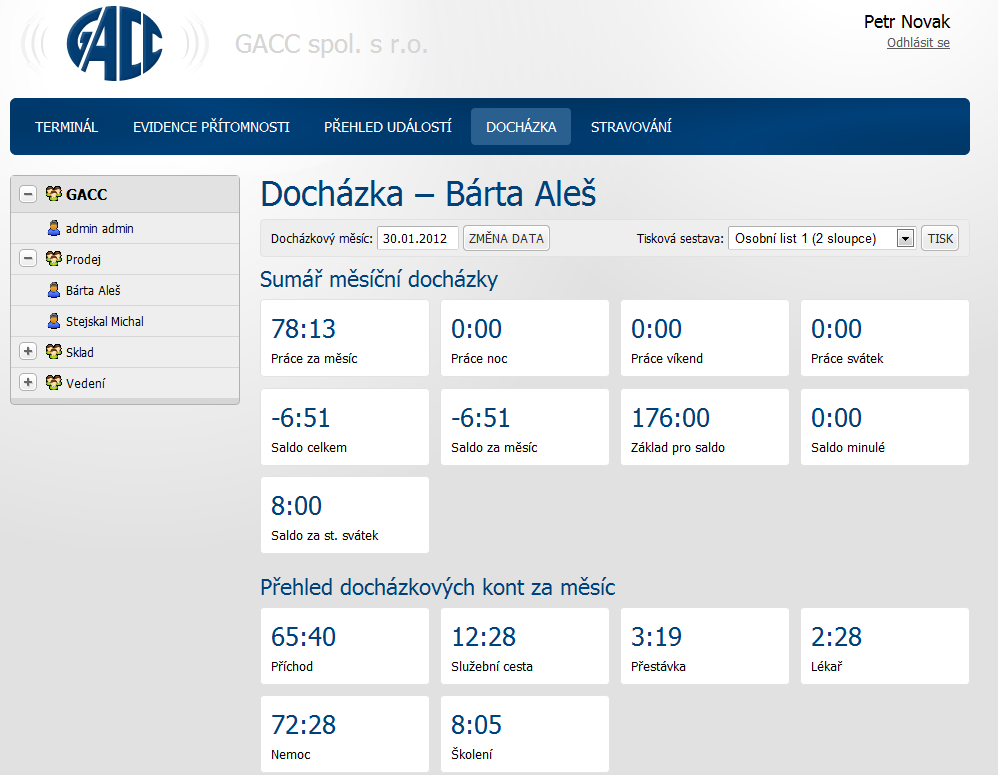Select the Vedení tree node label
The height and width of the screenshot is (775, 998).
(x=85, y=384)
